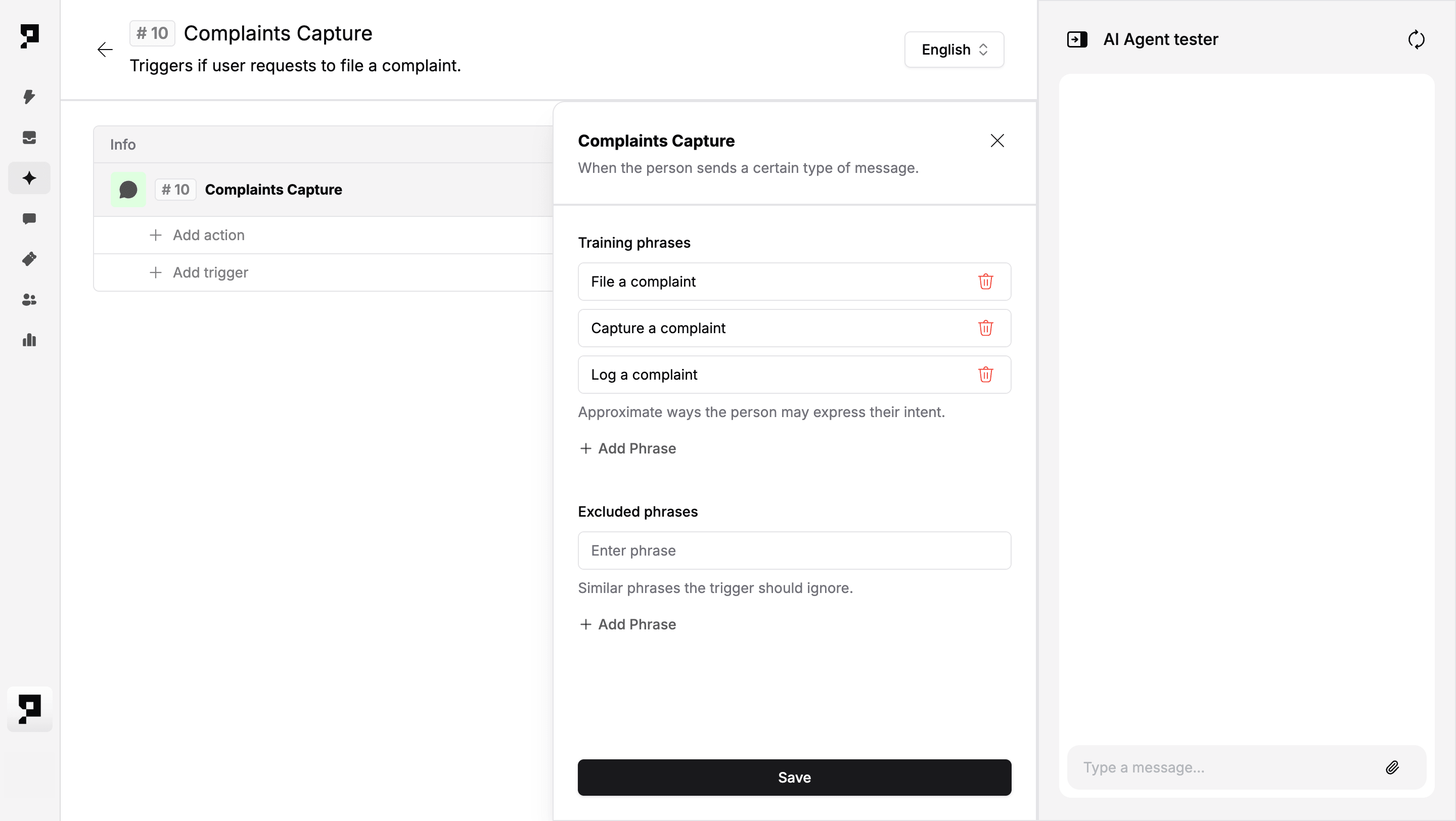Delete the 'File a complaint' phrase

pyautogui.click(x=985, y=282)
